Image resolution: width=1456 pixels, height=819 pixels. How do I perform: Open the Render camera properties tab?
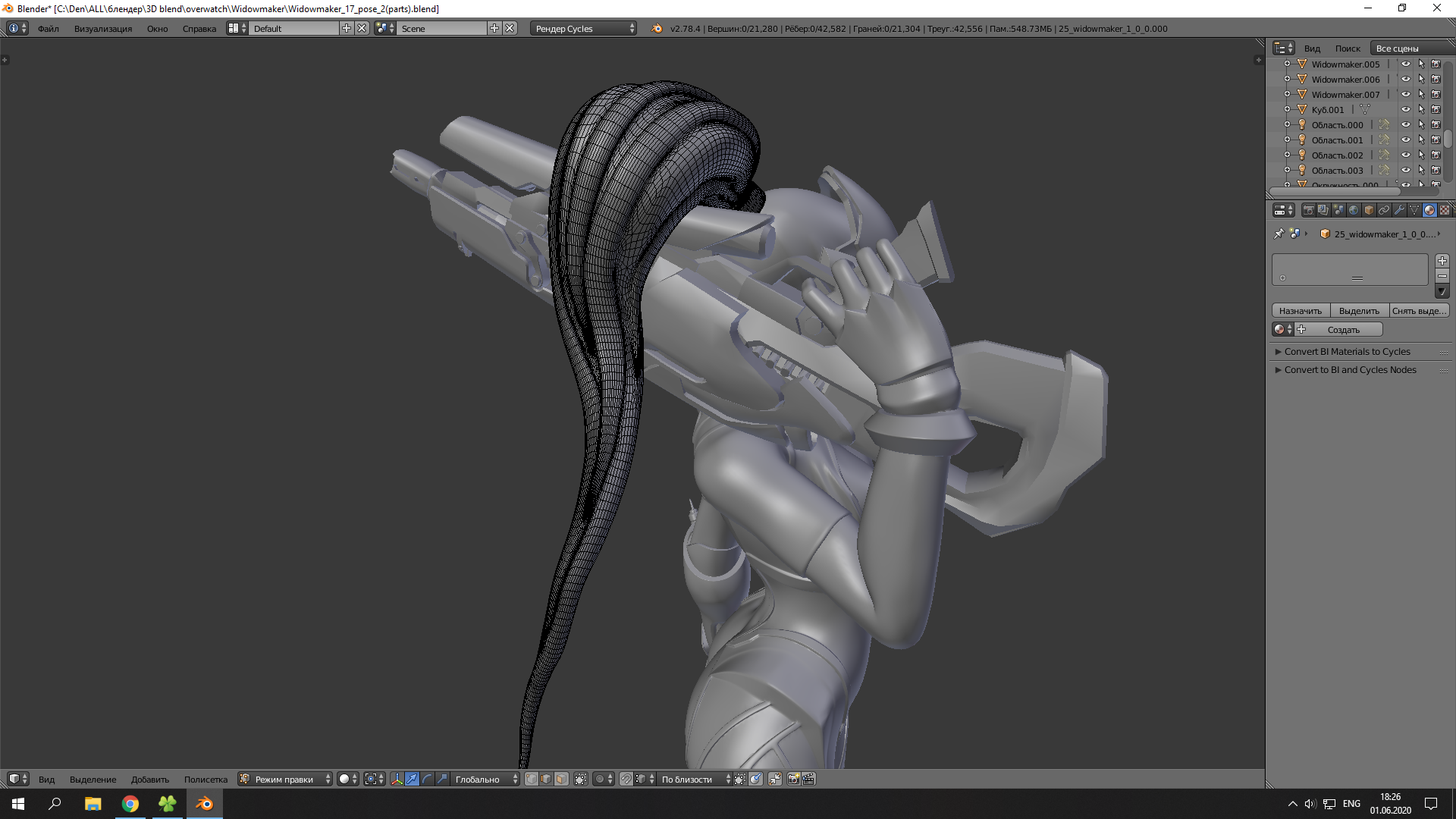point(1308,210)
